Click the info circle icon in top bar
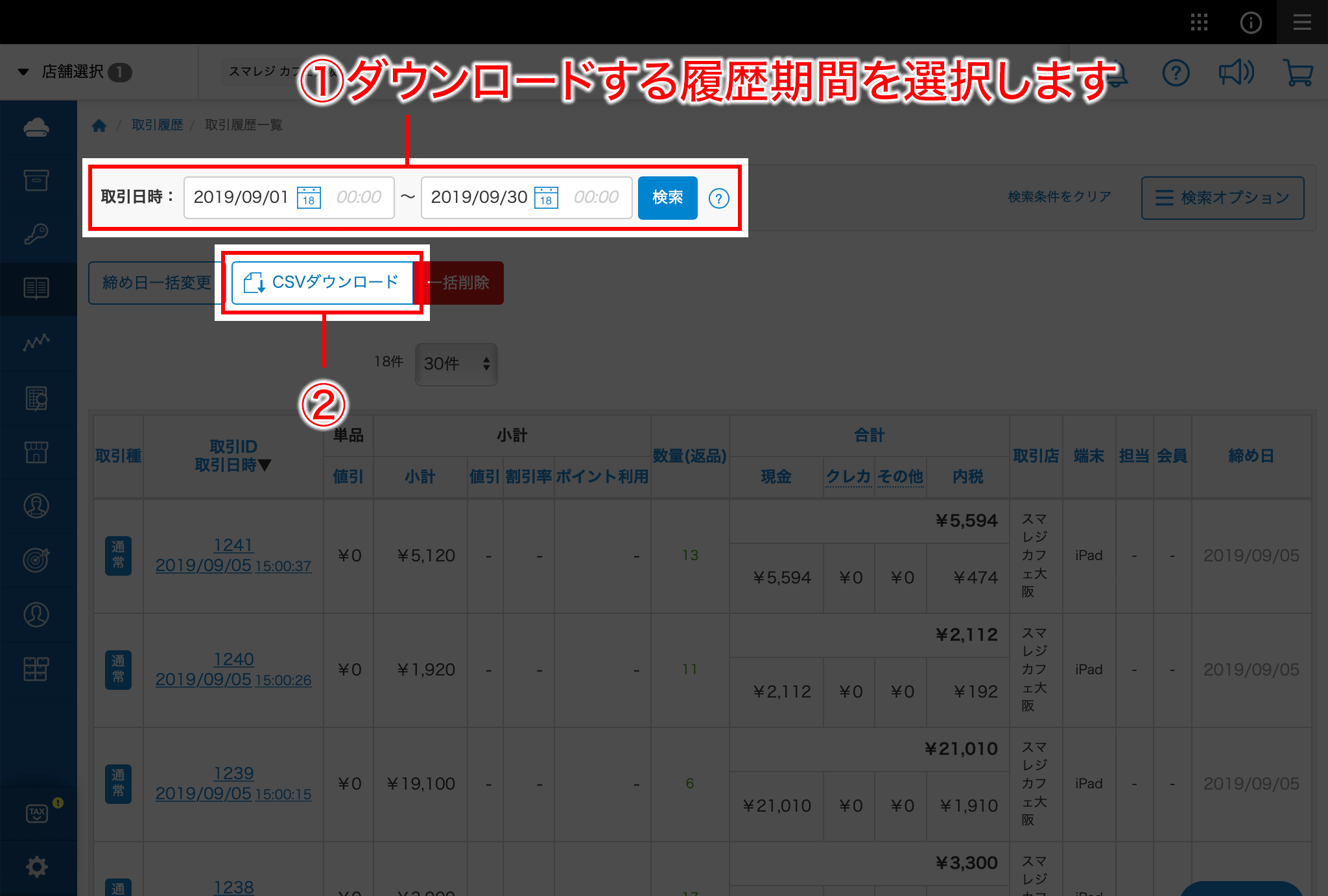Screen dimensions: 1328x896 (1250, 22)
